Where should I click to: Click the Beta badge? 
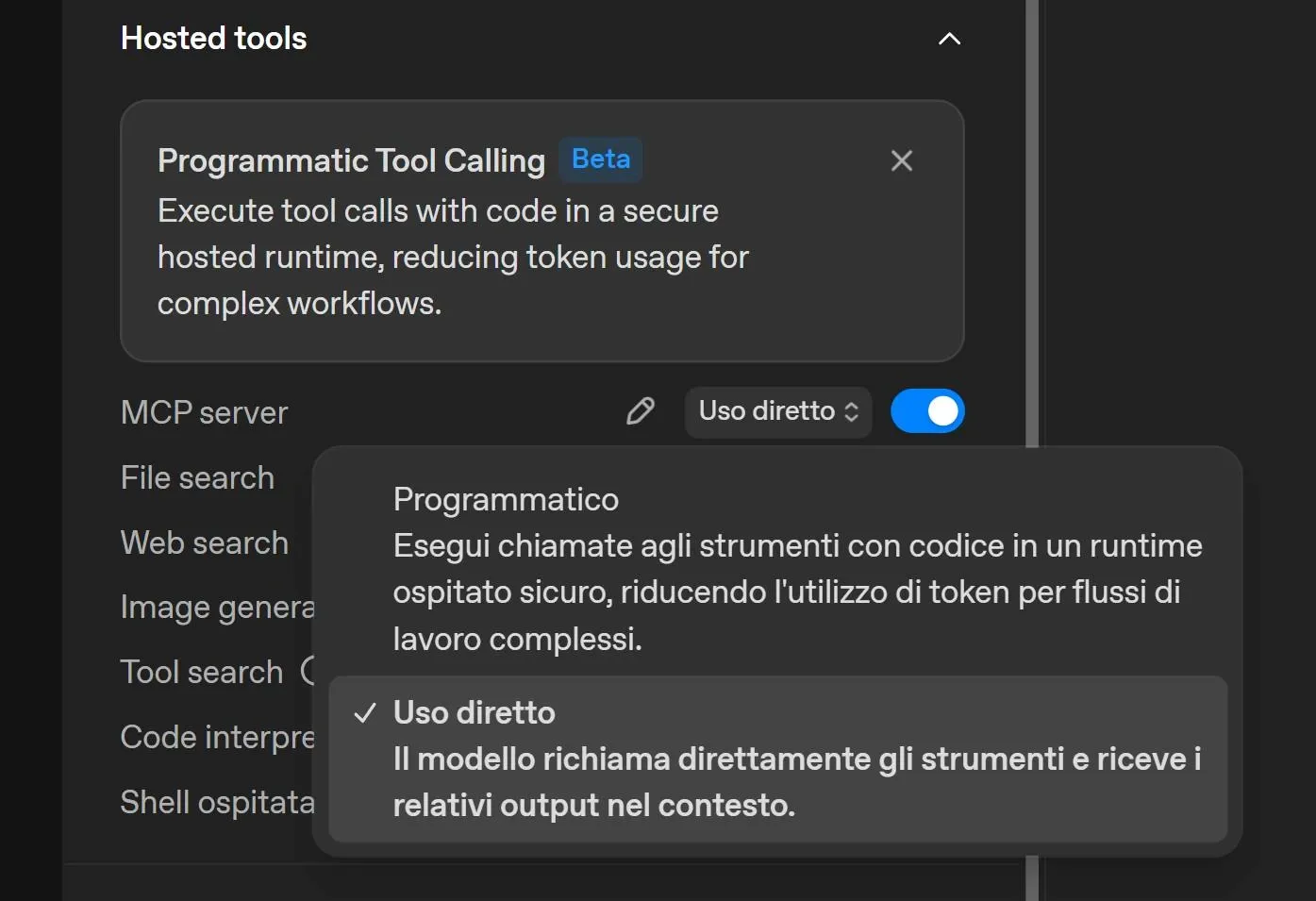click(x=601, y=159)
